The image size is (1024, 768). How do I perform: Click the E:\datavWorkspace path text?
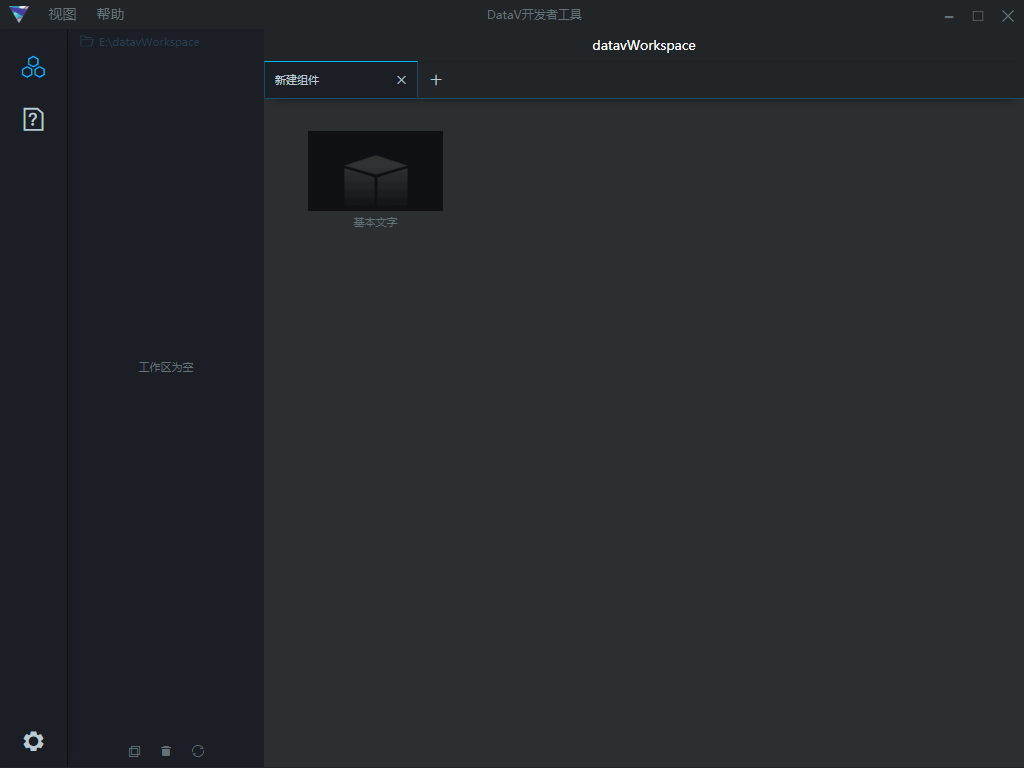[x=149, y=42]
